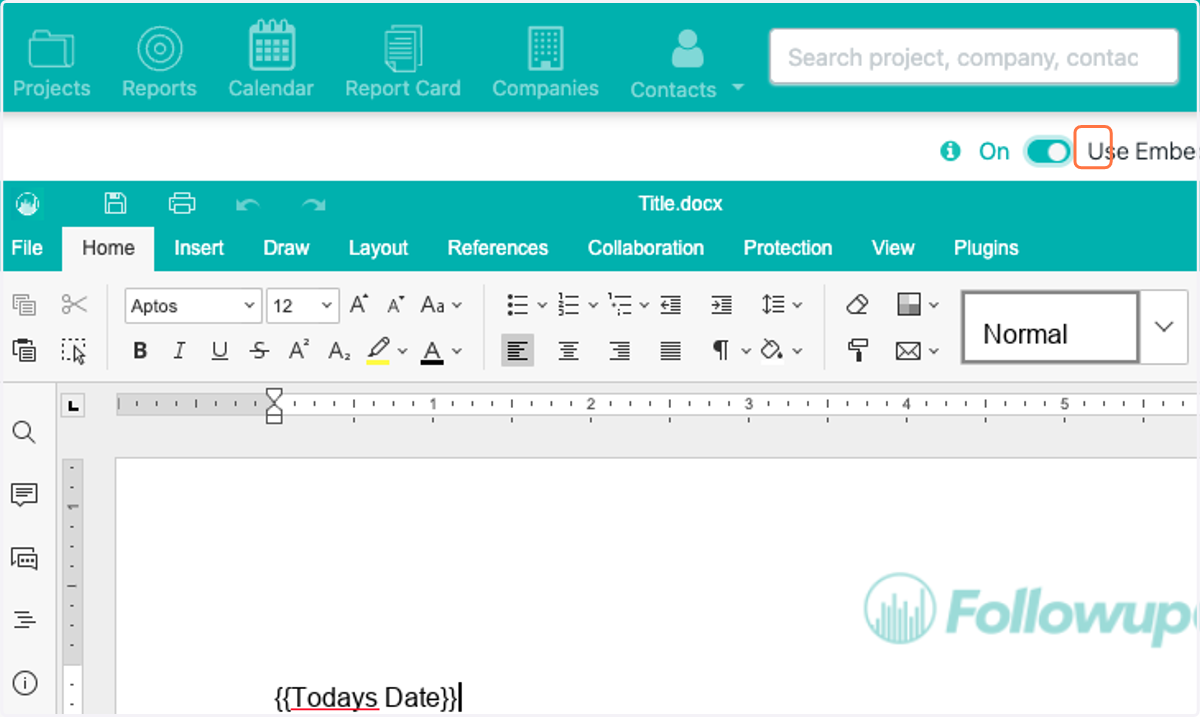
Task: Toggle underline formatting
Action: point(219,350)
